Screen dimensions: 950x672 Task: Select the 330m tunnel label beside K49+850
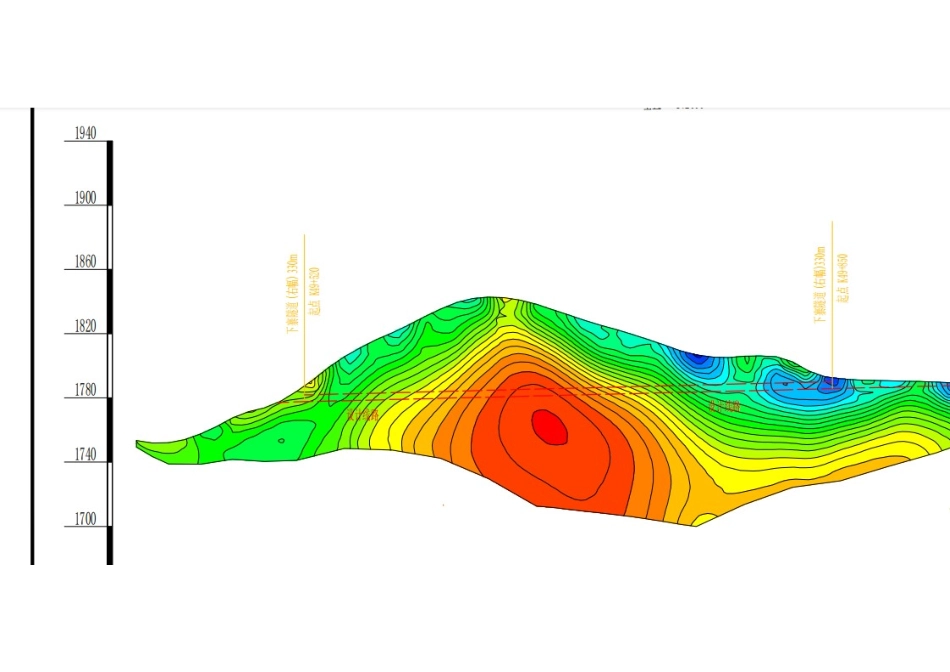[x=820, y=285]
